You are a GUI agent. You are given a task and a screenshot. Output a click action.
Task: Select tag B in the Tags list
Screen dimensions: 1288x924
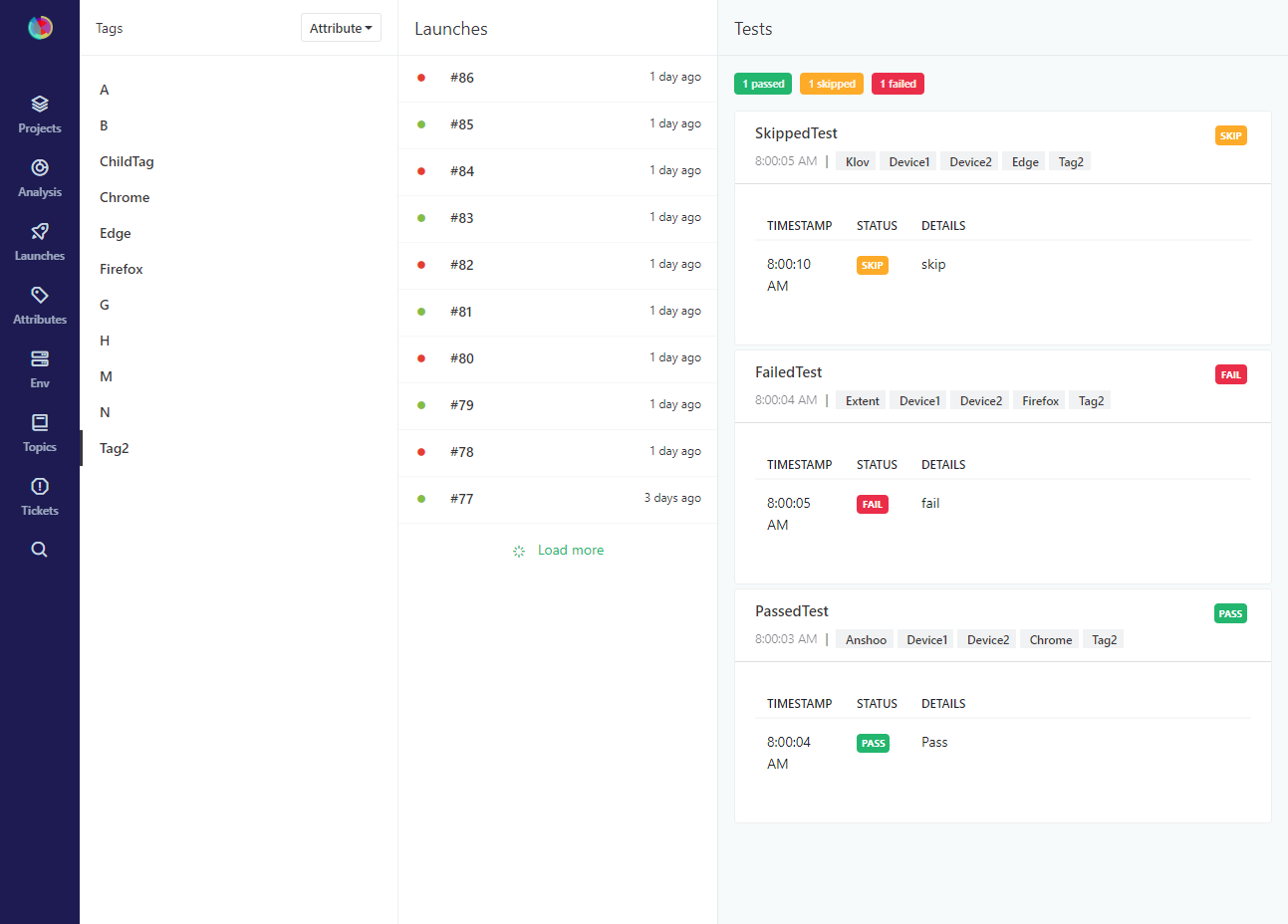[x=239, y=125]
